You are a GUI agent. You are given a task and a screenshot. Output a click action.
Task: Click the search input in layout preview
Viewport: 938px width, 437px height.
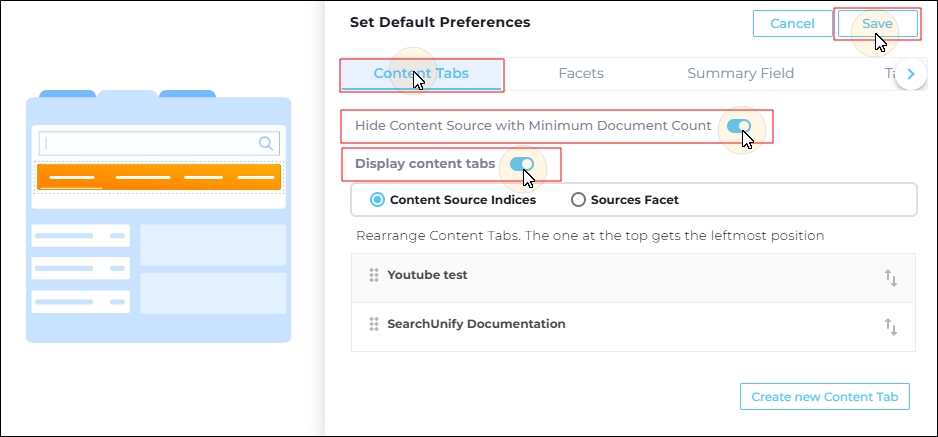pyautogui.click(x=159, y=143)
